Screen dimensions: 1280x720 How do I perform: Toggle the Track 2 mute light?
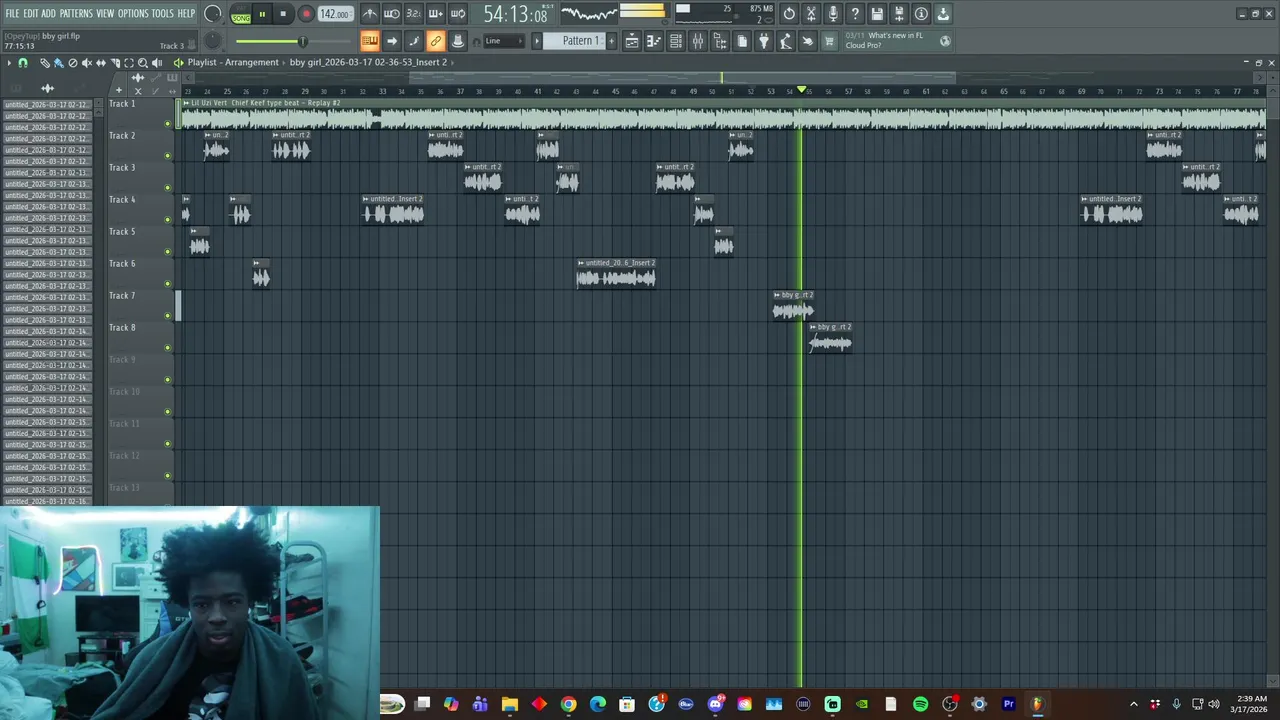tap(167, 155)
